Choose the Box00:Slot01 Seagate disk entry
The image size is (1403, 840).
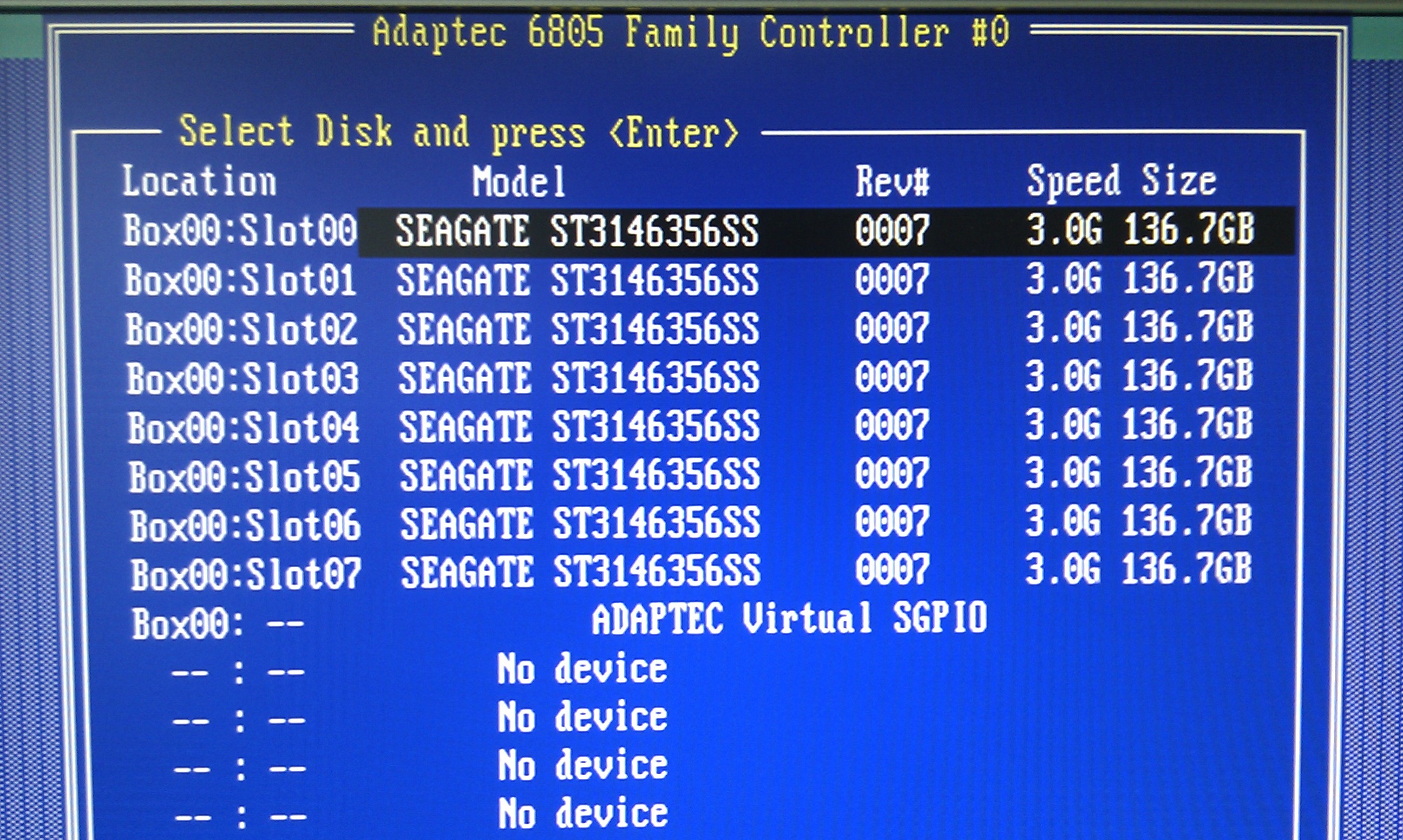coord(577,280)
